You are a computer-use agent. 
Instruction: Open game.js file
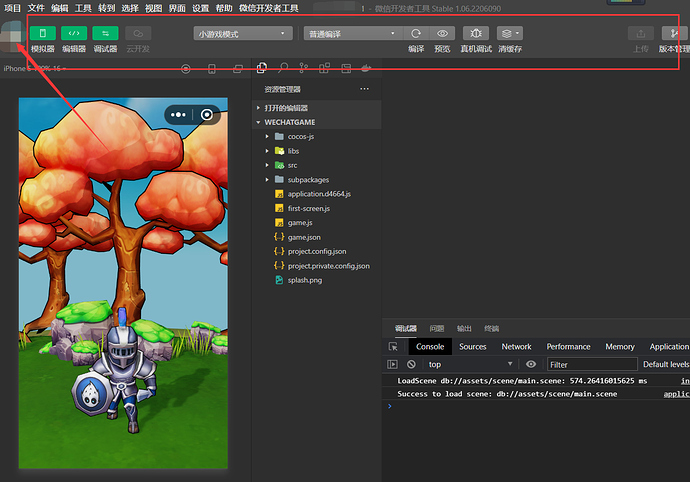(x=317, y=223)
